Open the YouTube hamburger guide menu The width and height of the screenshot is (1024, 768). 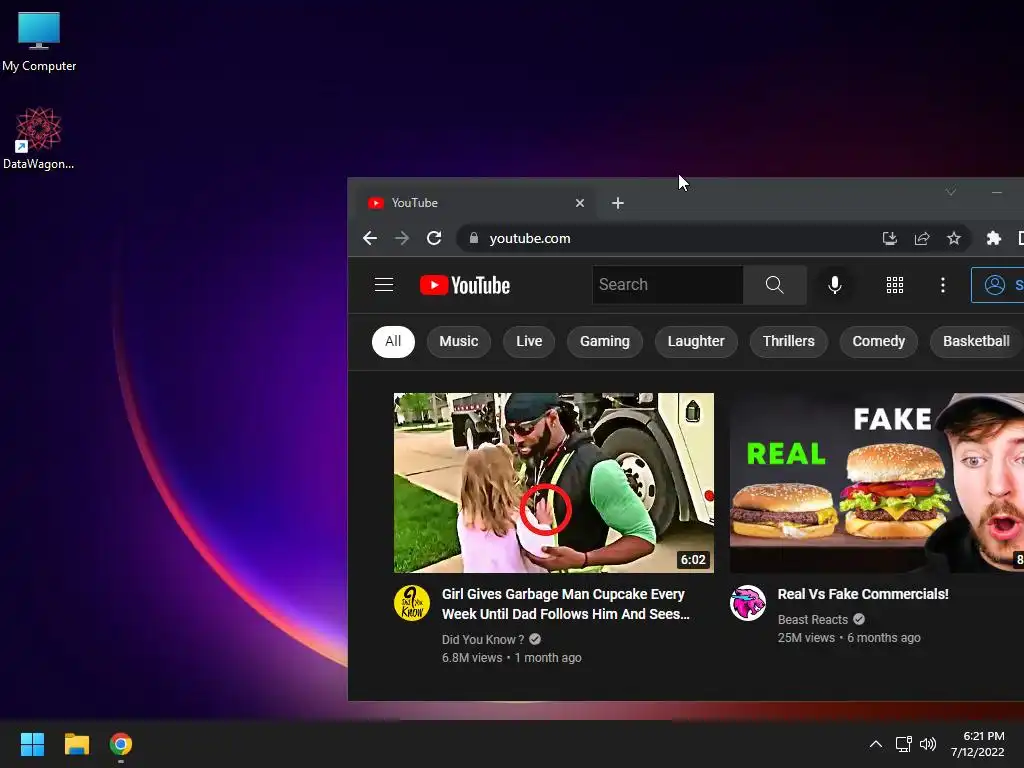(383, 285)
